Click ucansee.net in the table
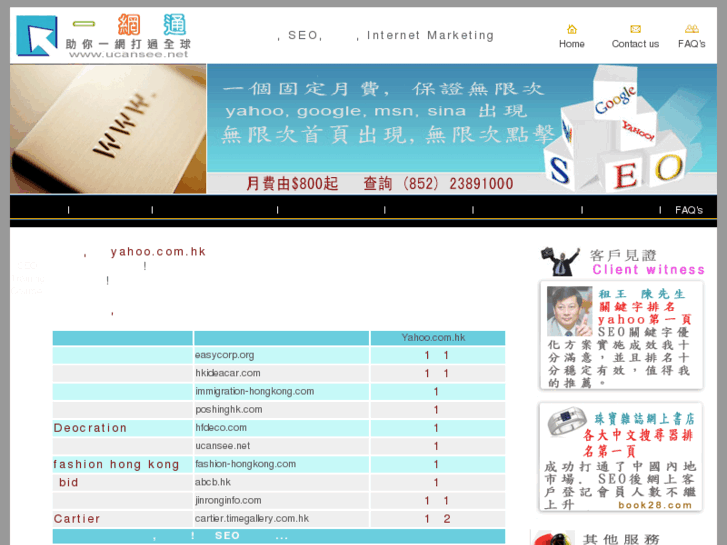 pos(223,446)
